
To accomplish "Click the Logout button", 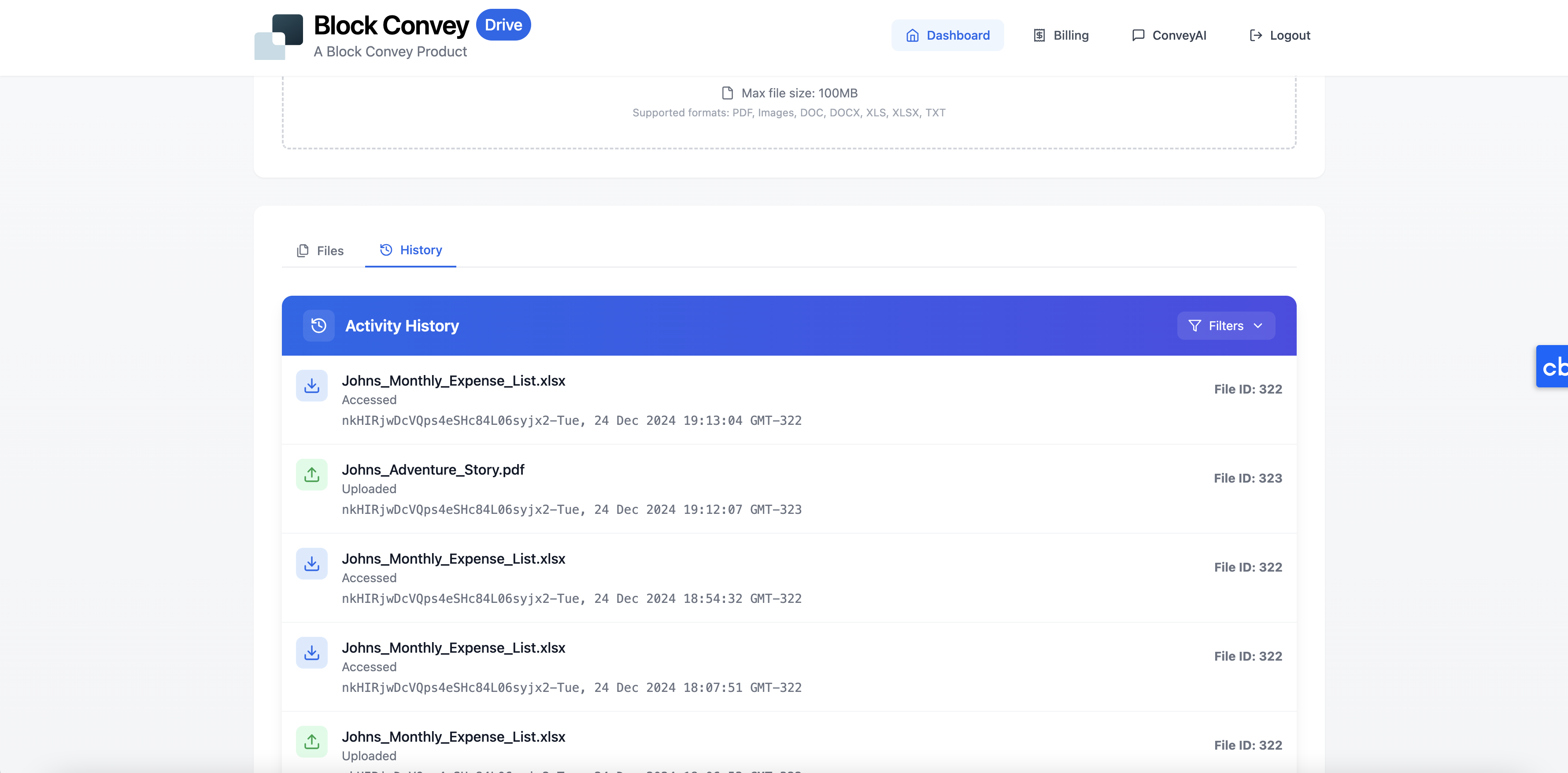I will [1280, 35].
